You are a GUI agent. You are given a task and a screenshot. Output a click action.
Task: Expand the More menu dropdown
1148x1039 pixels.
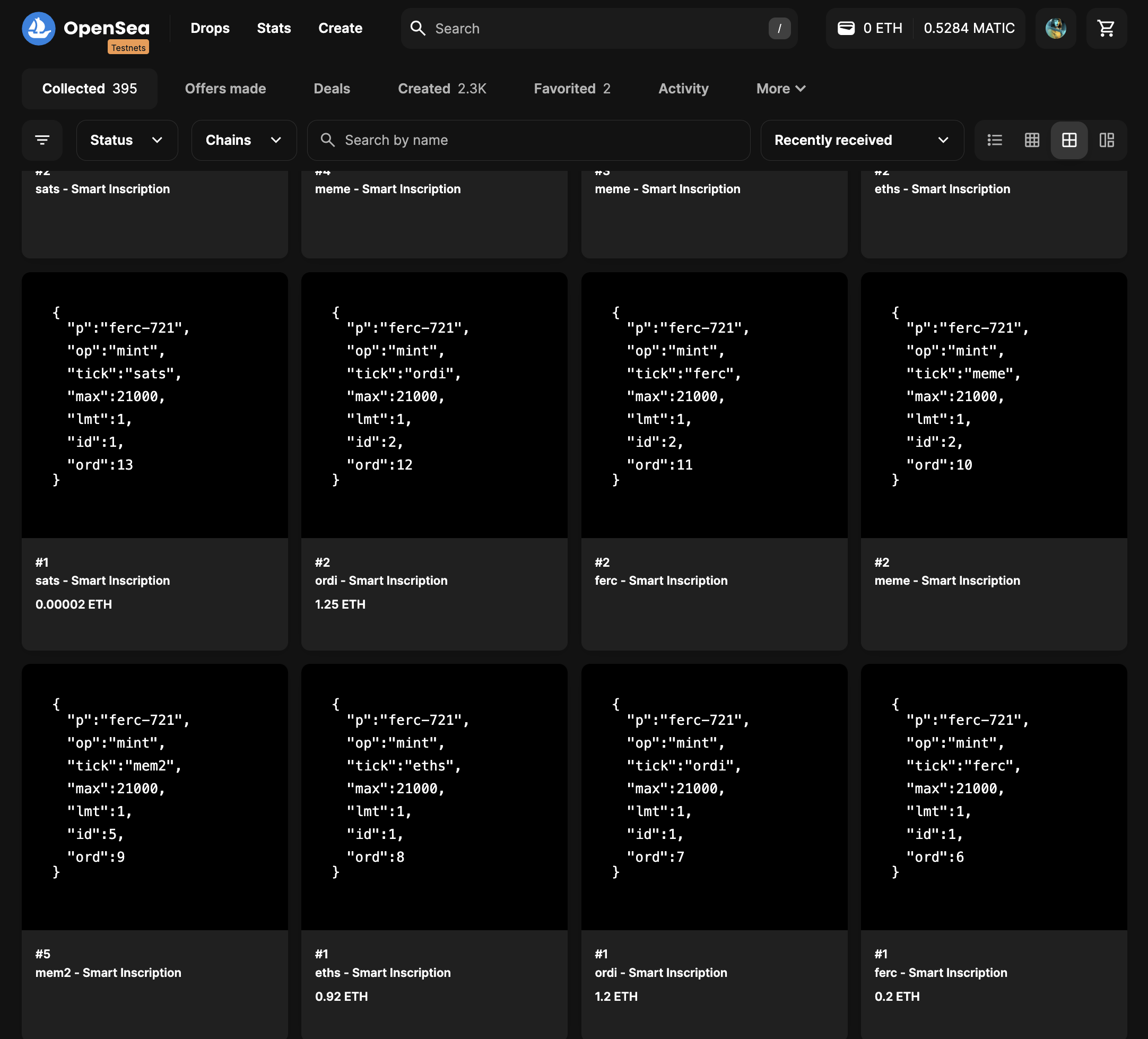[780, 88]
